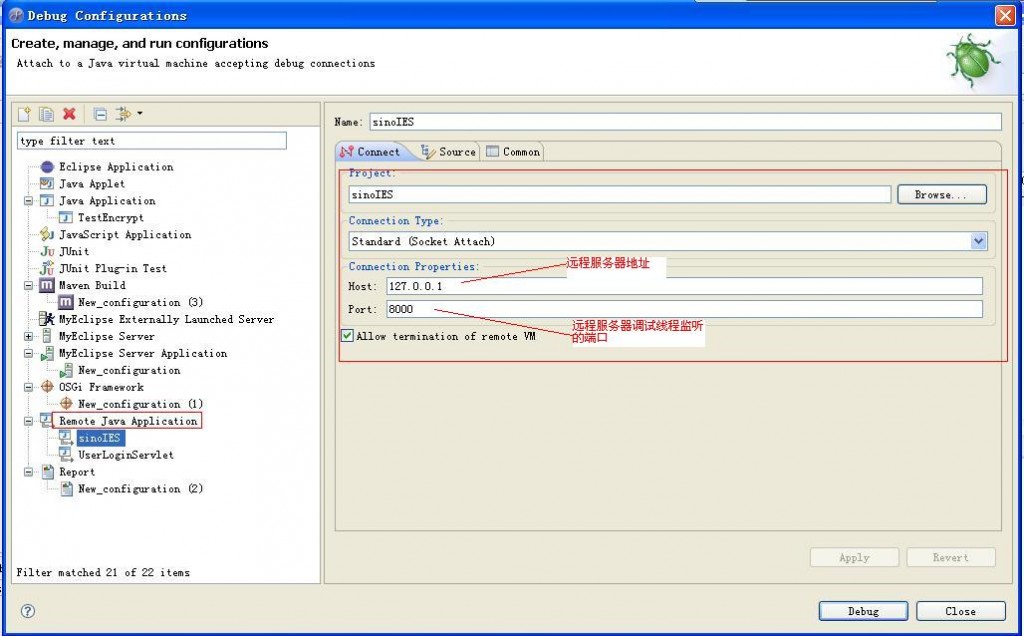Switch to the Connect tab
The image size is (1024, 636).
371,151
